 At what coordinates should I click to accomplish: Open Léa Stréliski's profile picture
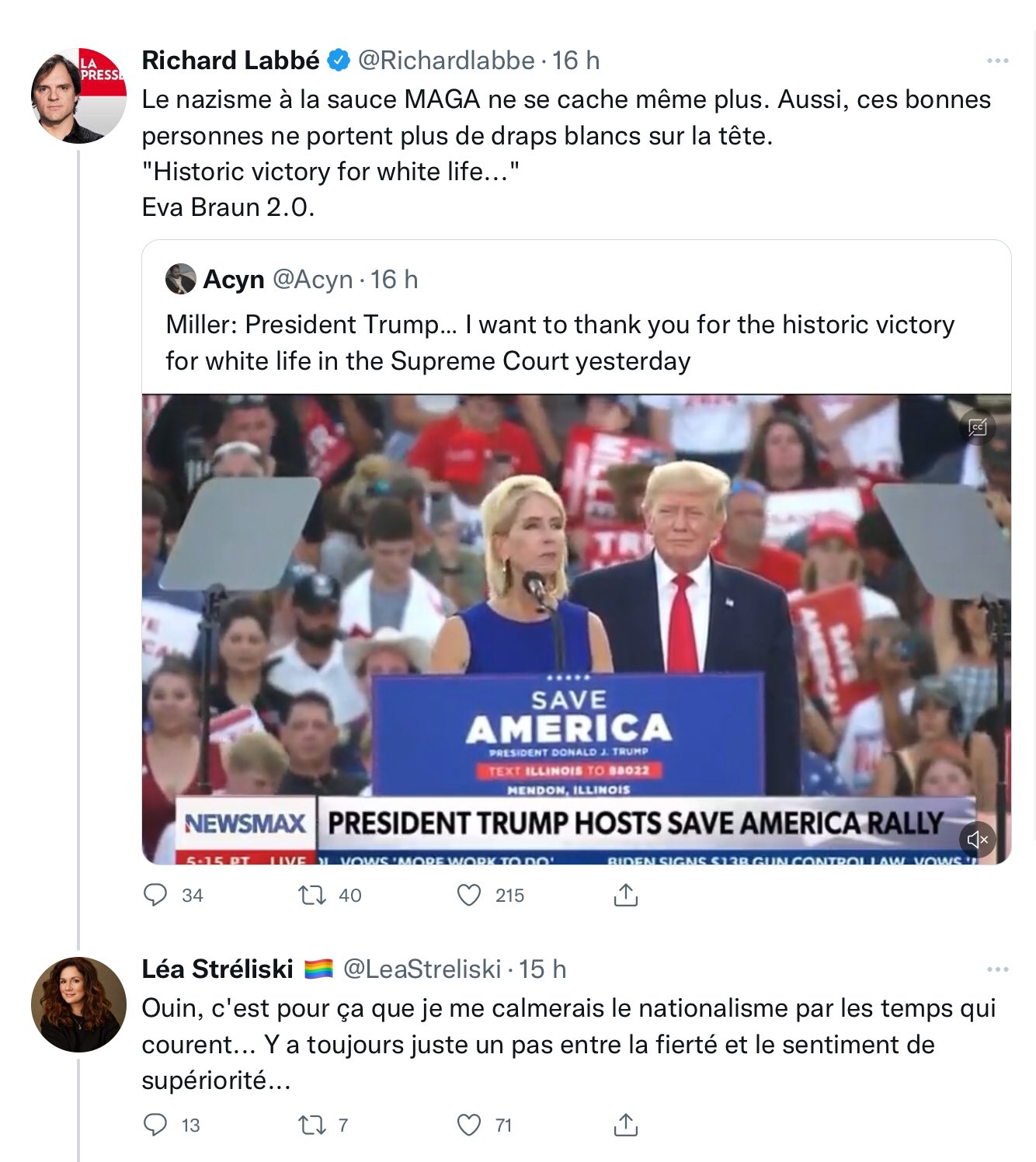point(78,1004)
